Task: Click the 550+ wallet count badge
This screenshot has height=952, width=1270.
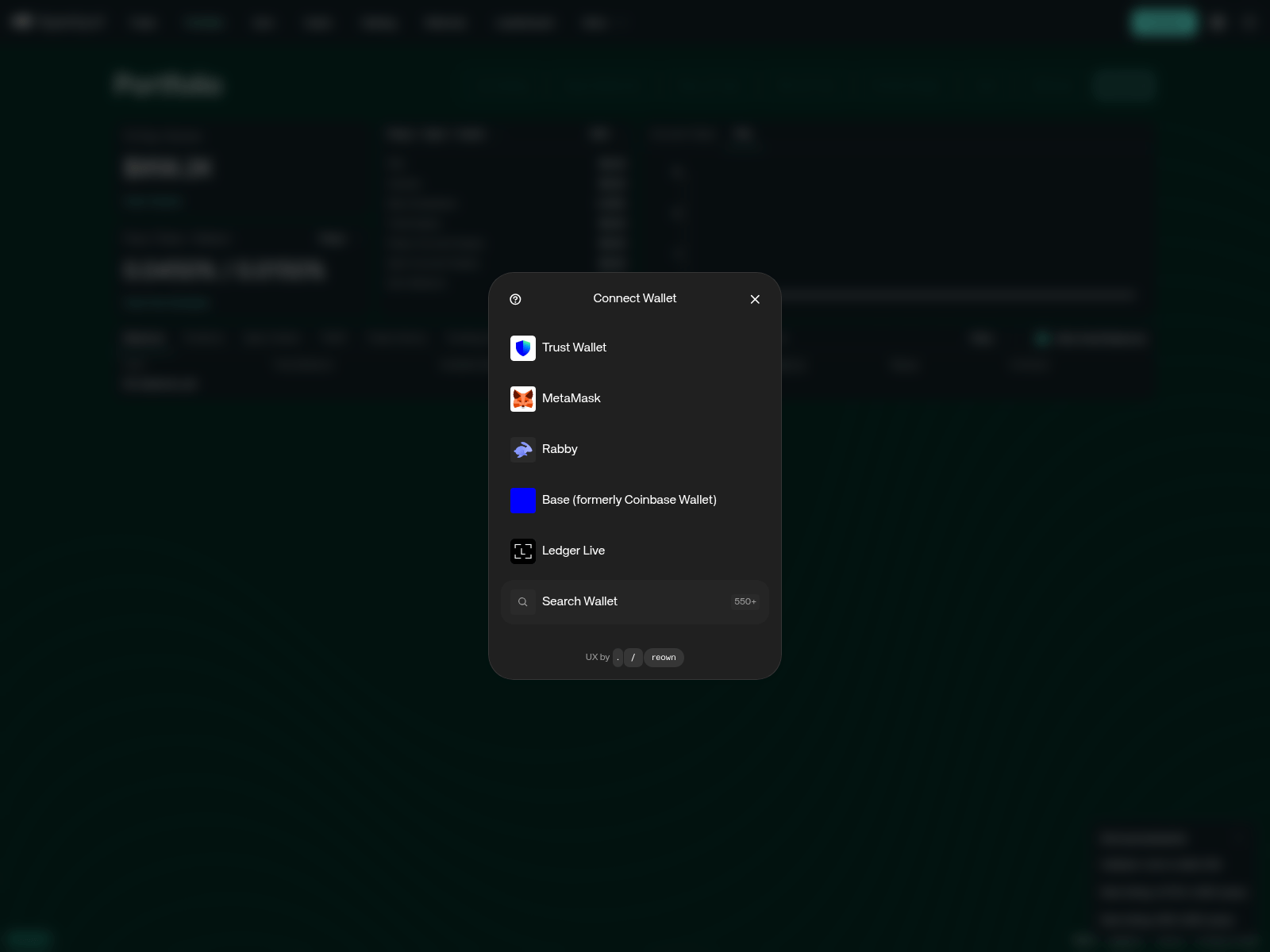Action: (745, 601)
